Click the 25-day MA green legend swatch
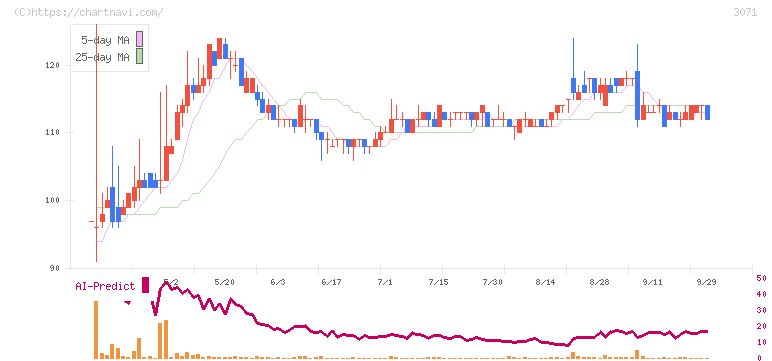This screenshot has height=361, width=772. 140,56
